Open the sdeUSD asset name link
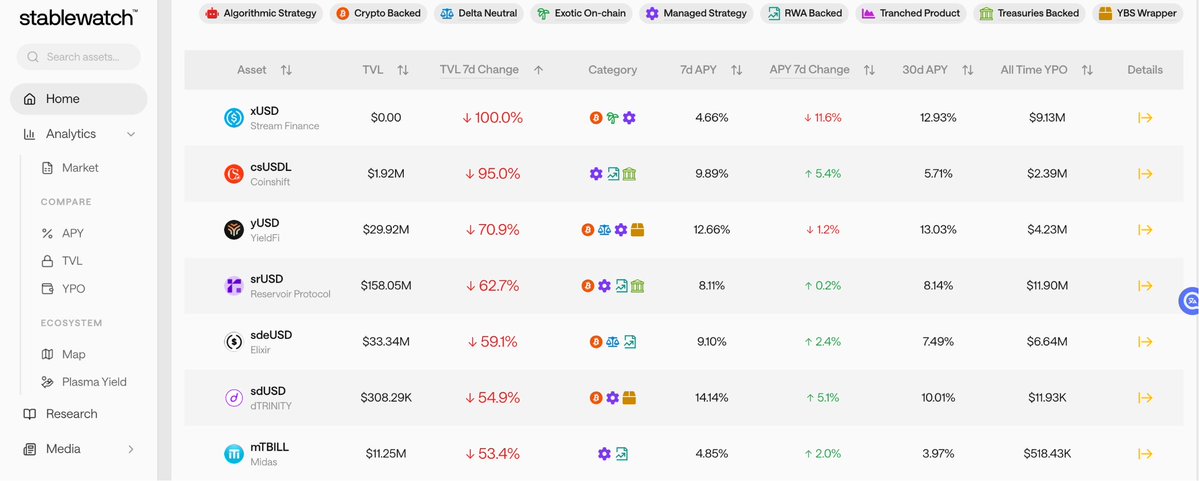This screenshot has height=481, width=1199. pyautogui.click(x=271, y=335)
